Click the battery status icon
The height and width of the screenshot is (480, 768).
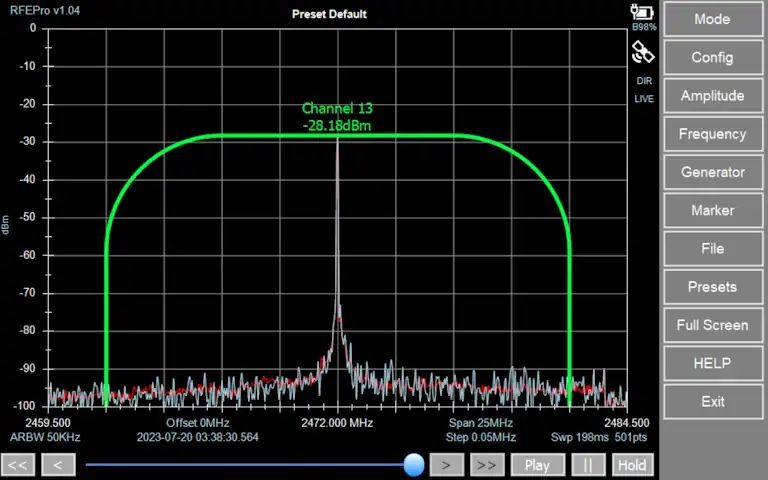tap(642, 12)
